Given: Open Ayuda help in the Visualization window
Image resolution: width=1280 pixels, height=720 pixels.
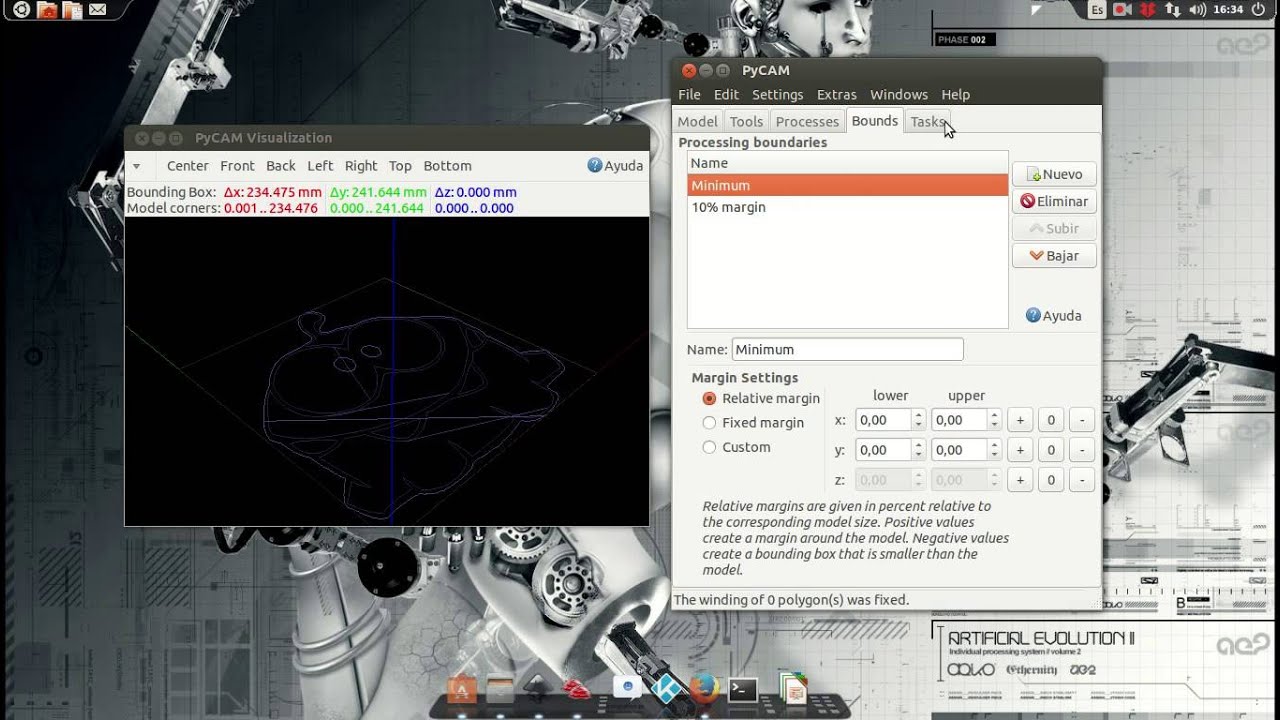Looking at the screenshot, I should (615, 166).
